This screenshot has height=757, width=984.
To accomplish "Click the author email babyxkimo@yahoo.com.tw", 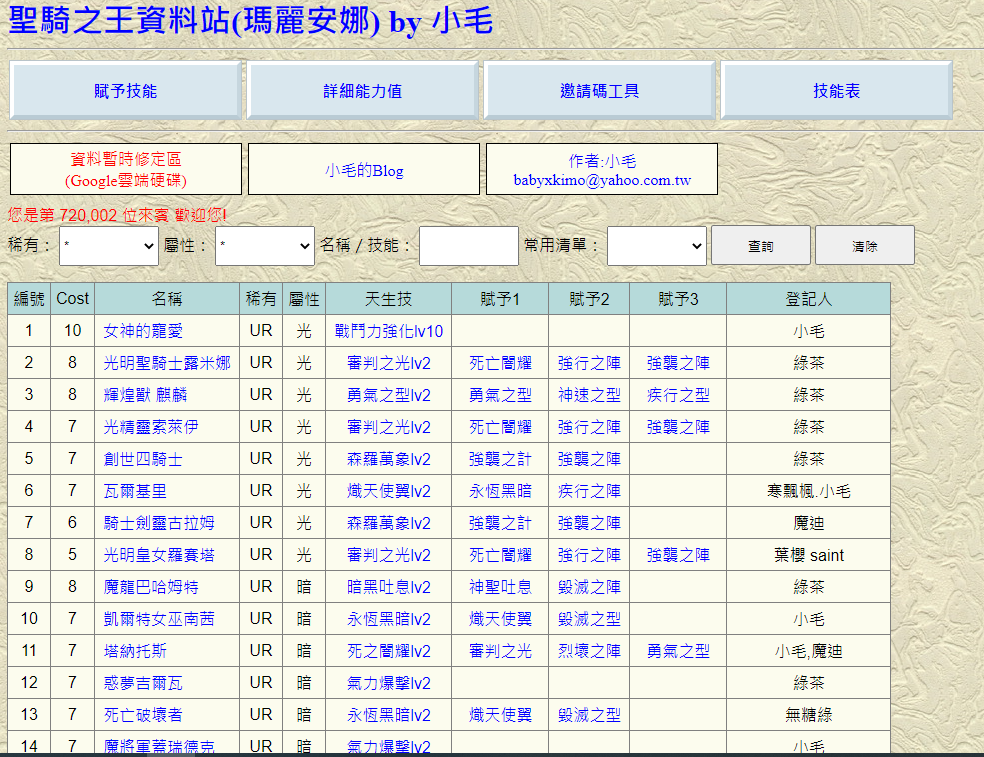I will point(602,181).
